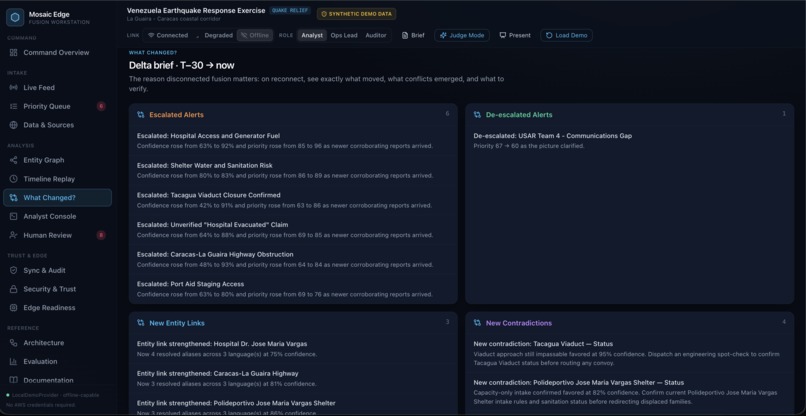The height and width of the screenshot is (416, 806).
Task: Select the Analyst role
Action: tap(312, 35)
